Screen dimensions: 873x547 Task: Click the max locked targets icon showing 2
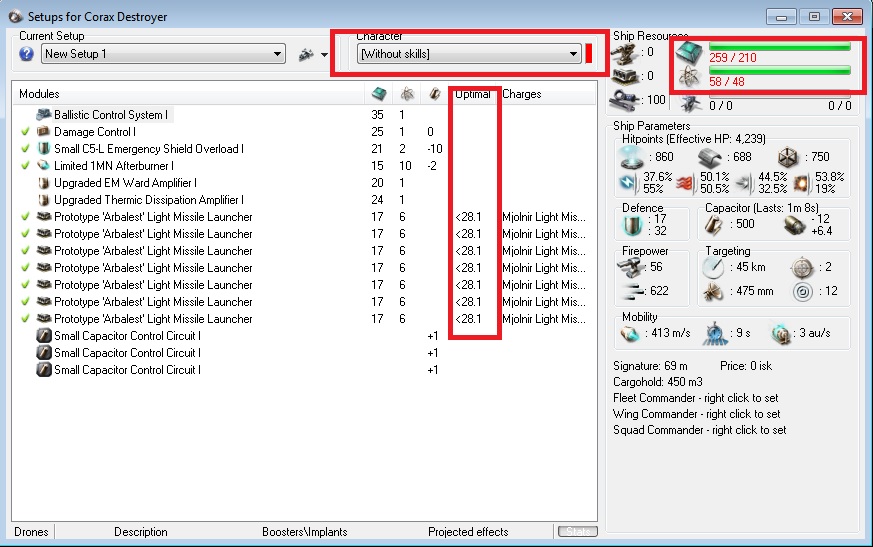802,268
